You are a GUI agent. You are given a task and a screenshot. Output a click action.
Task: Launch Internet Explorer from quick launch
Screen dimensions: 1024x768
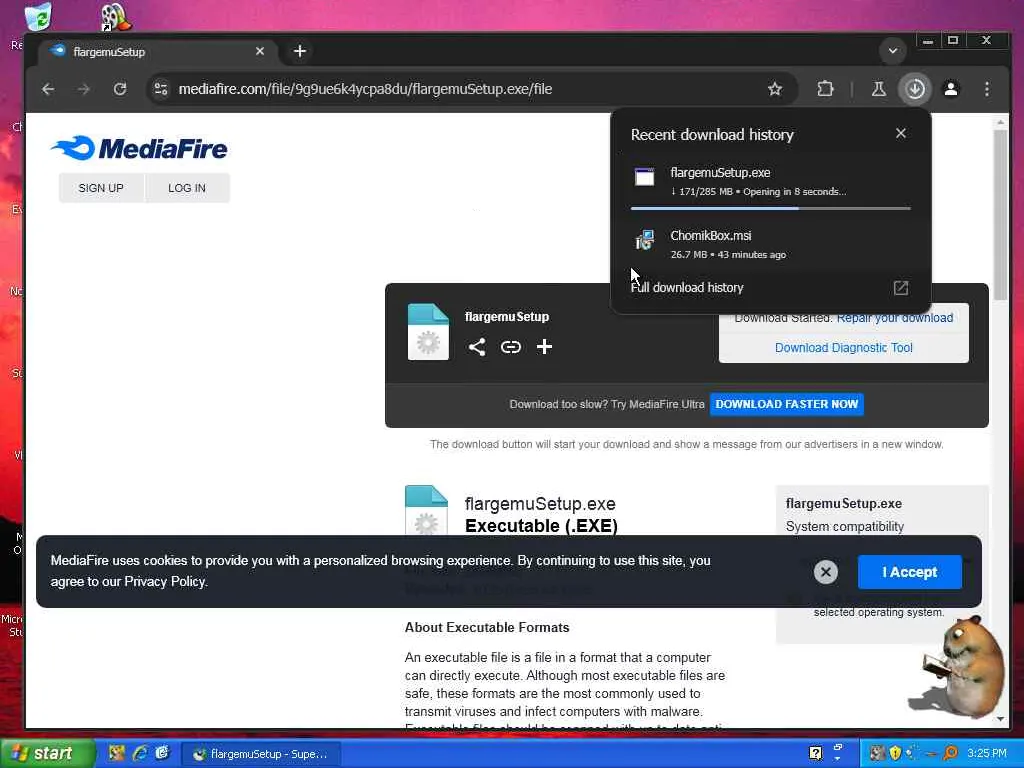pyautogui.click(x=140, y=754)
